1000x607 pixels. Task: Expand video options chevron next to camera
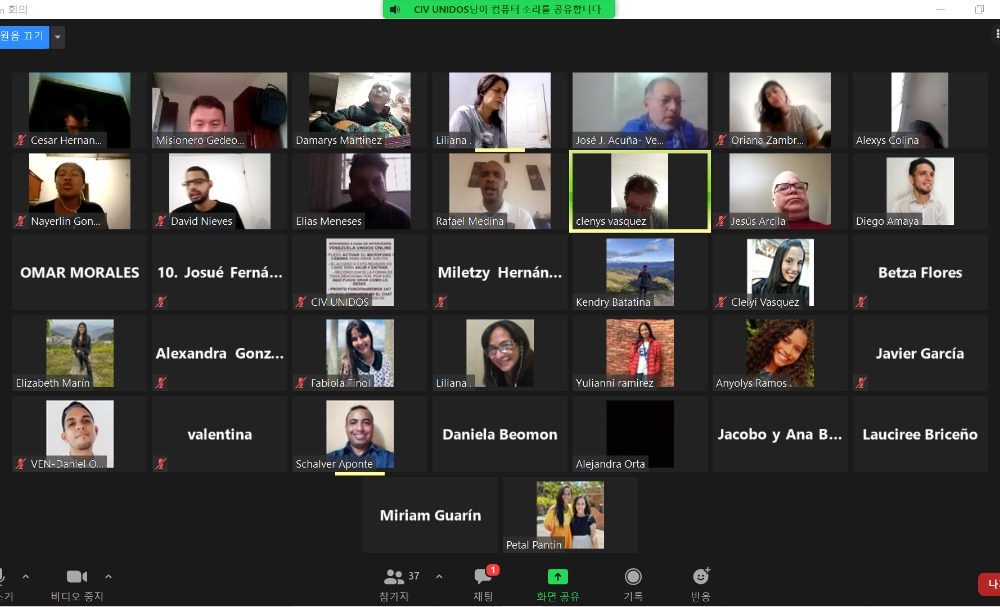coord(108,576)
